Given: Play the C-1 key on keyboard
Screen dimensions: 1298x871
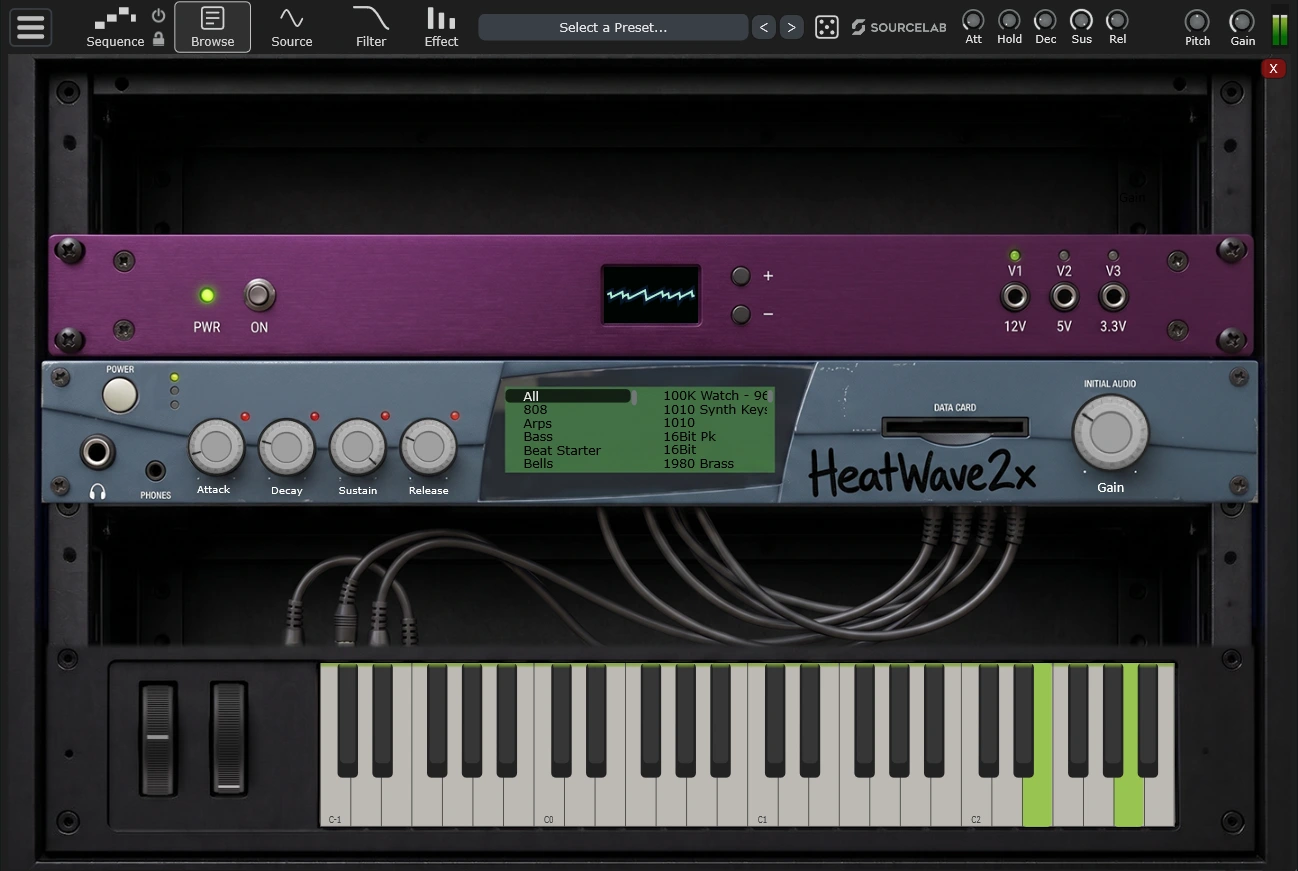Looking at the screenshot, I should click(335, 800).
